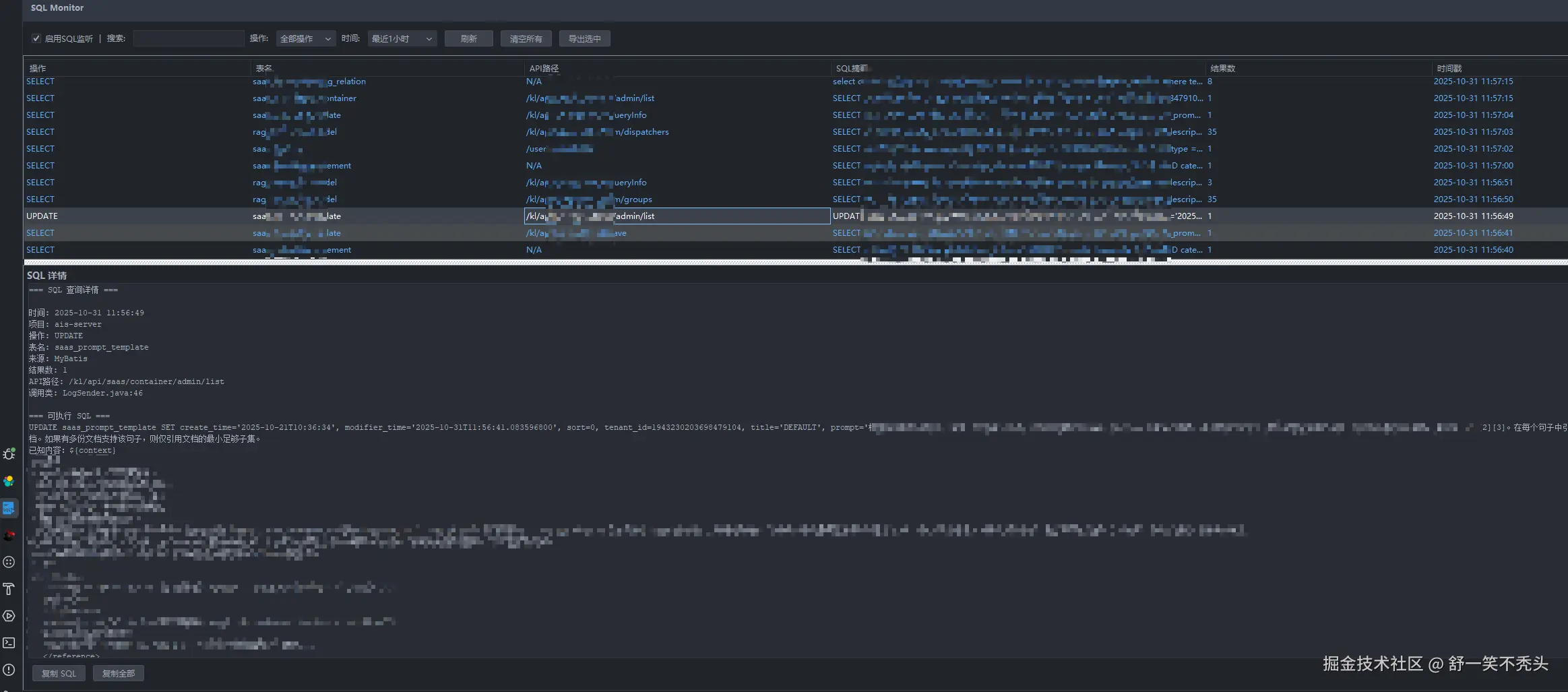
Task: Select the row timestamped 2025-10-31 11:57:00
Action: [x=795, y=166]
